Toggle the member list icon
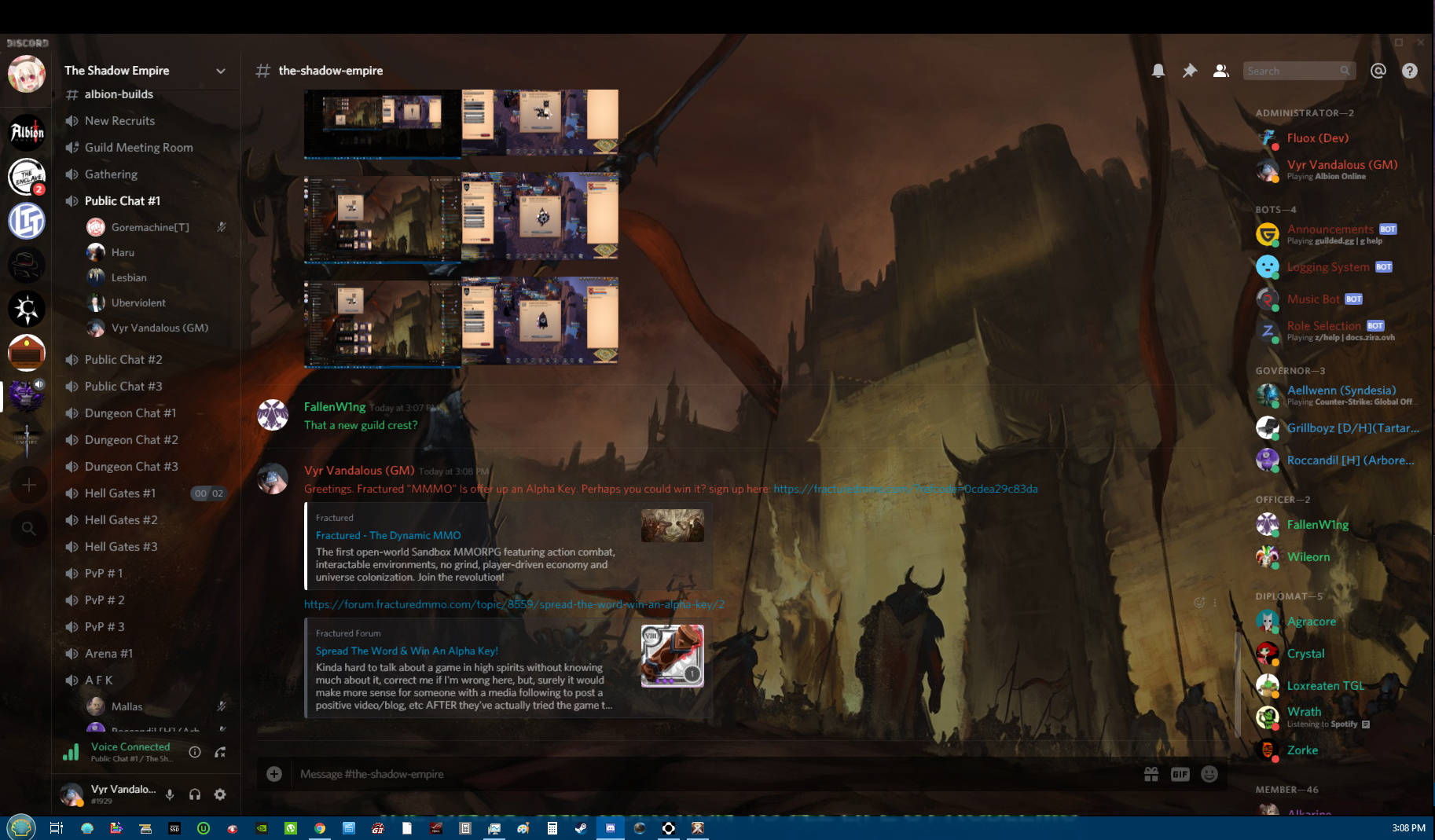The width and height of the screenshot is (1435, 840). 1221,71
